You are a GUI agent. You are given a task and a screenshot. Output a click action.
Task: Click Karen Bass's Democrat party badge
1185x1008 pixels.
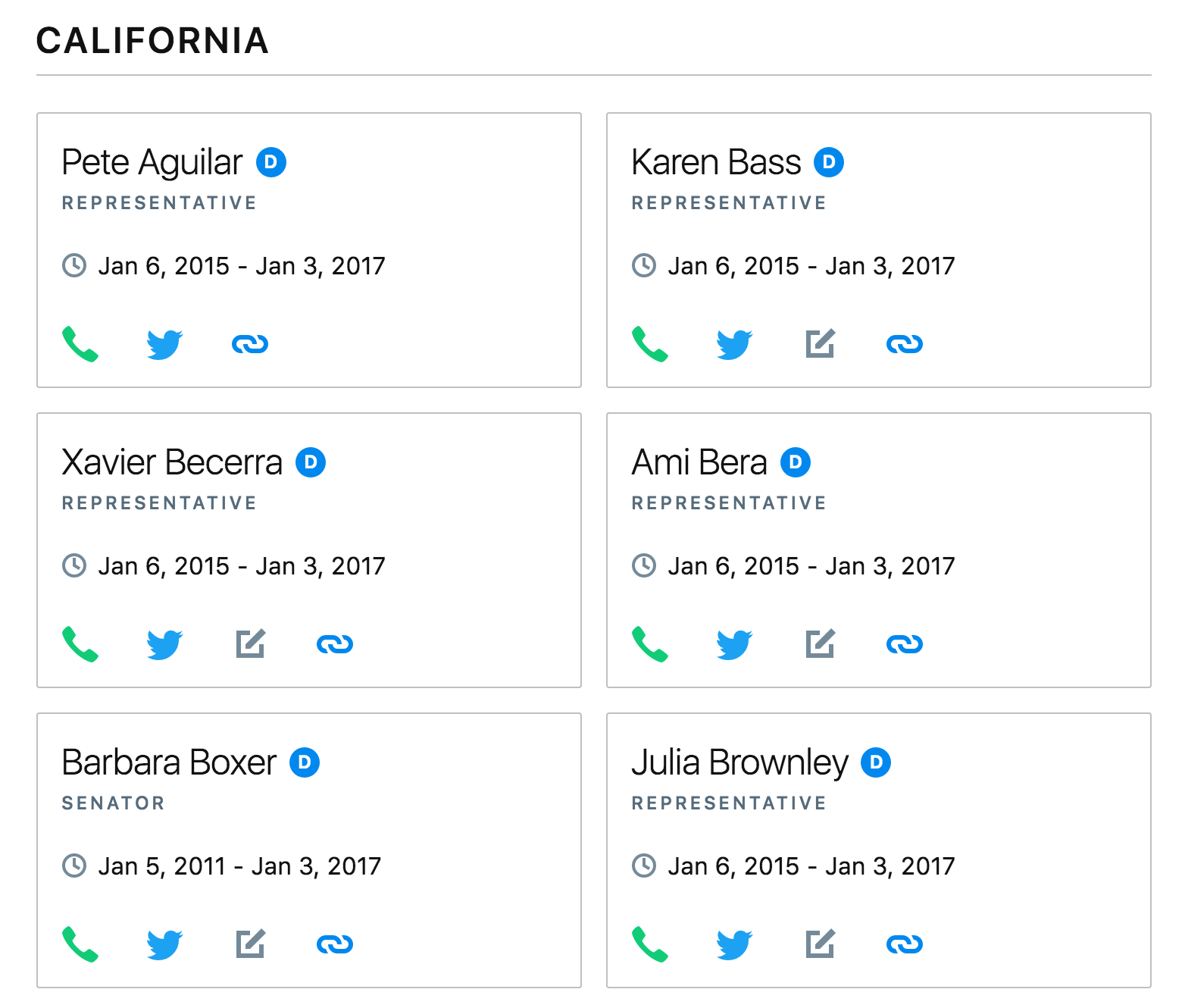[x=829, y=162]
